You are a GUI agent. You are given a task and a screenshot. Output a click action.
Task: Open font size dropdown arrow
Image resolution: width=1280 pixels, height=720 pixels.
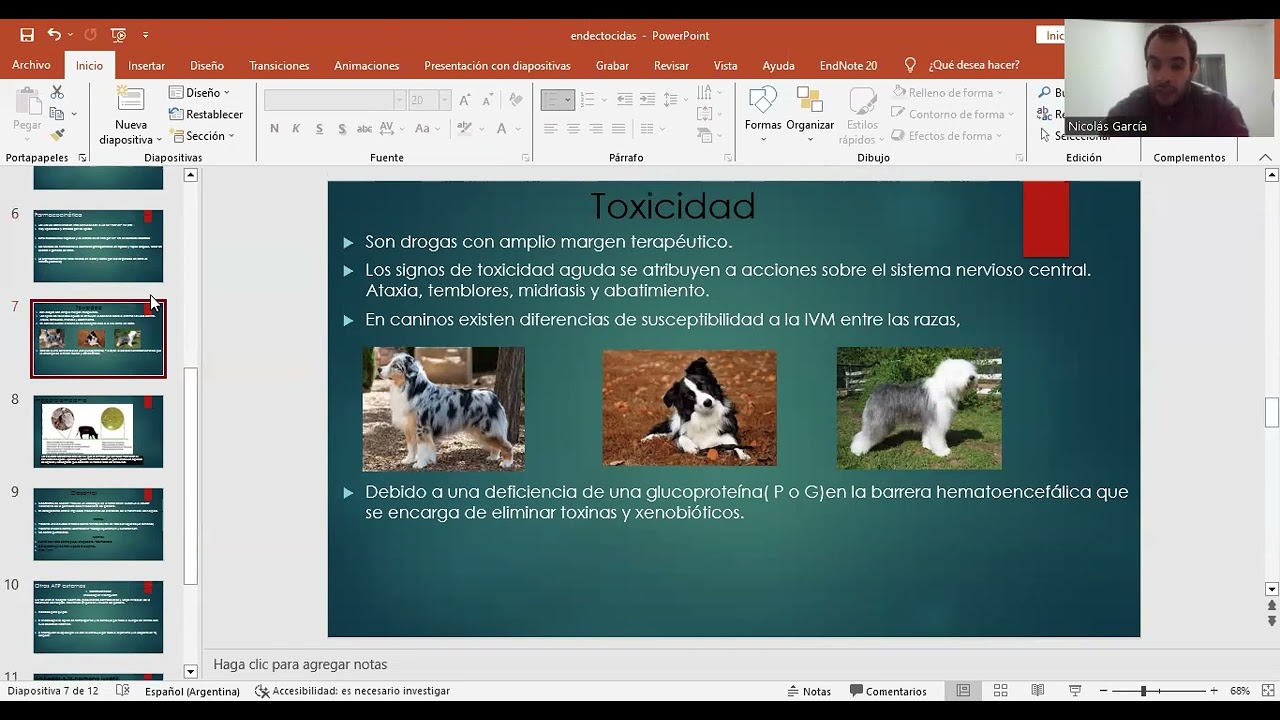tap(445, 100)
